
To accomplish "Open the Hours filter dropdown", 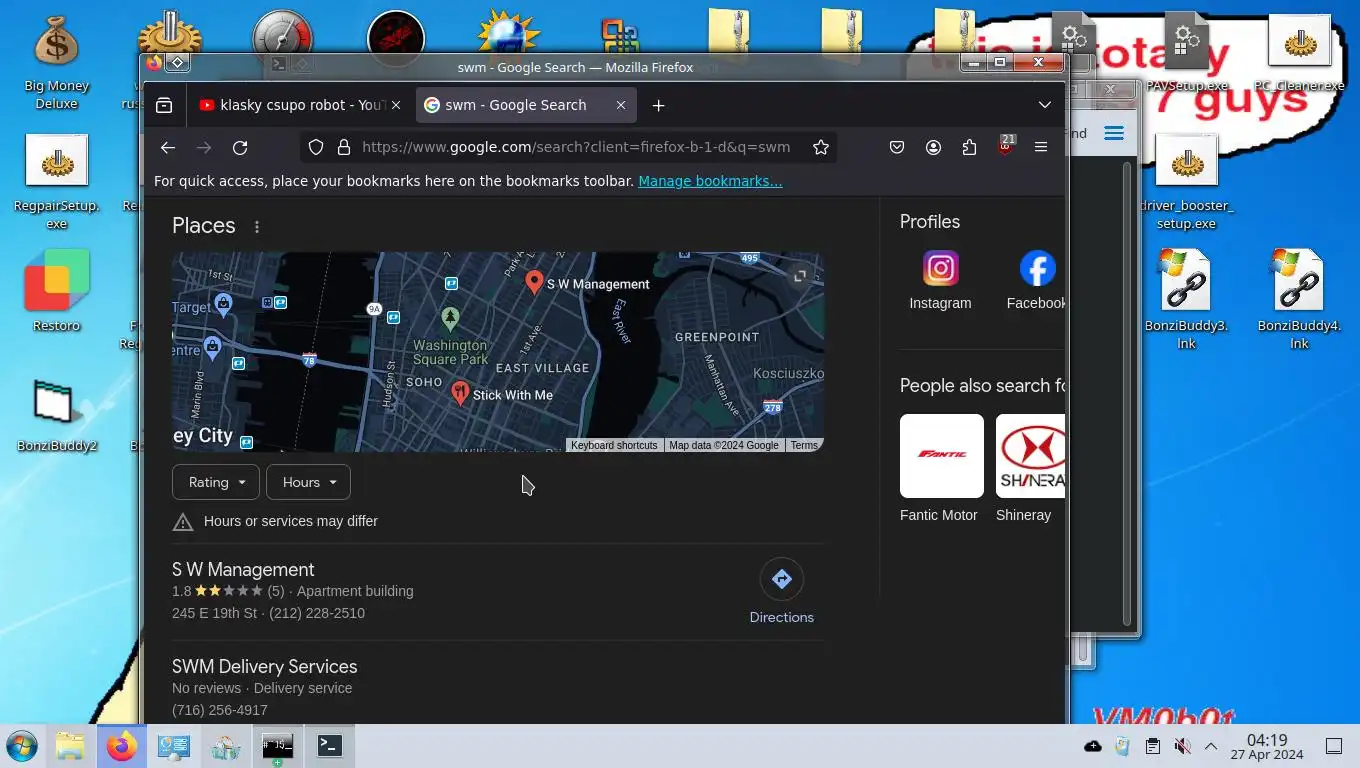I will tap(308, 482).
